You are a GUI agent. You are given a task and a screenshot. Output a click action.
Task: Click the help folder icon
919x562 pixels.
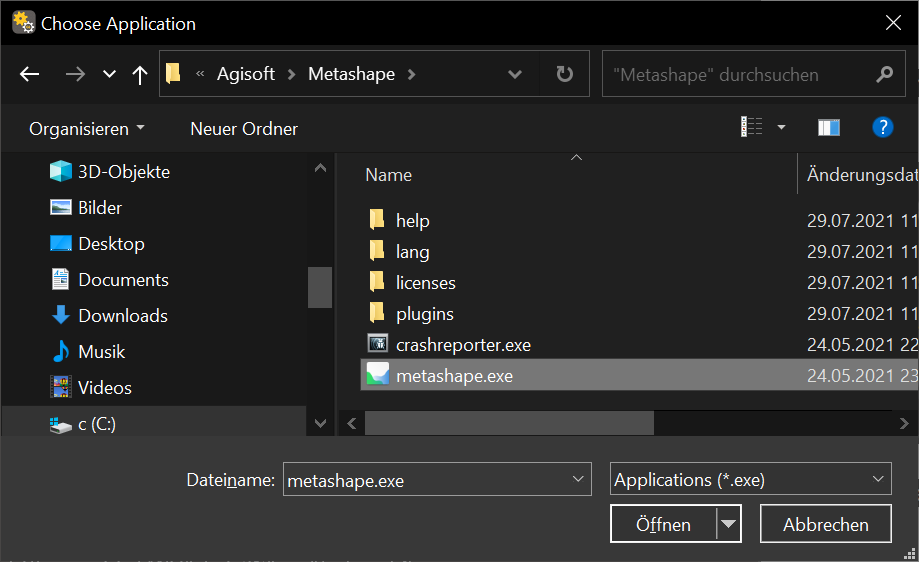(377, 219)
